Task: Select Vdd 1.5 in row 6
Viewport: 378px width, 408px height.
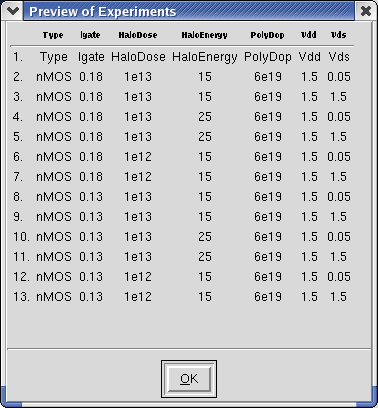Action: (309, 157)
